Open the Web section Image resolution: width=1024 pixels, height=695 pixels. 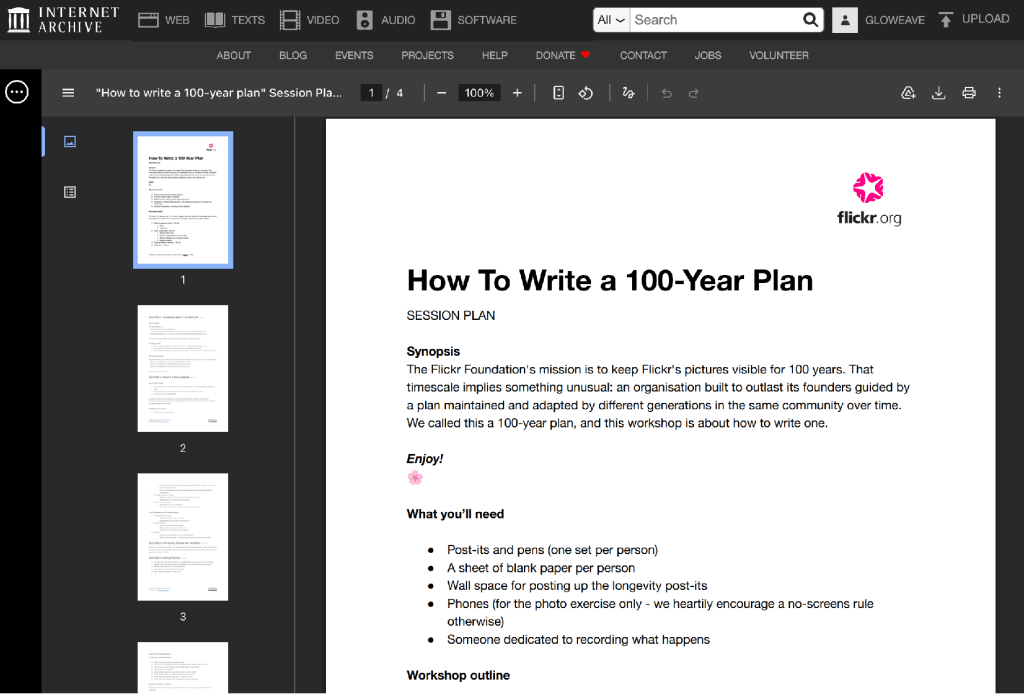coord(164,20)
